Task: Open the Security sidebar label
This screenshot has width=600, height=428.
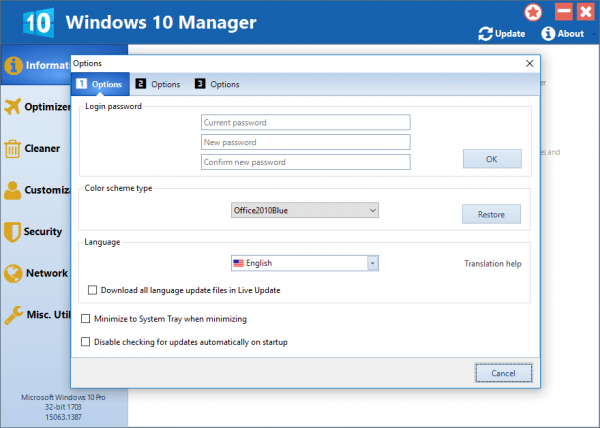Action: point(42,231)
